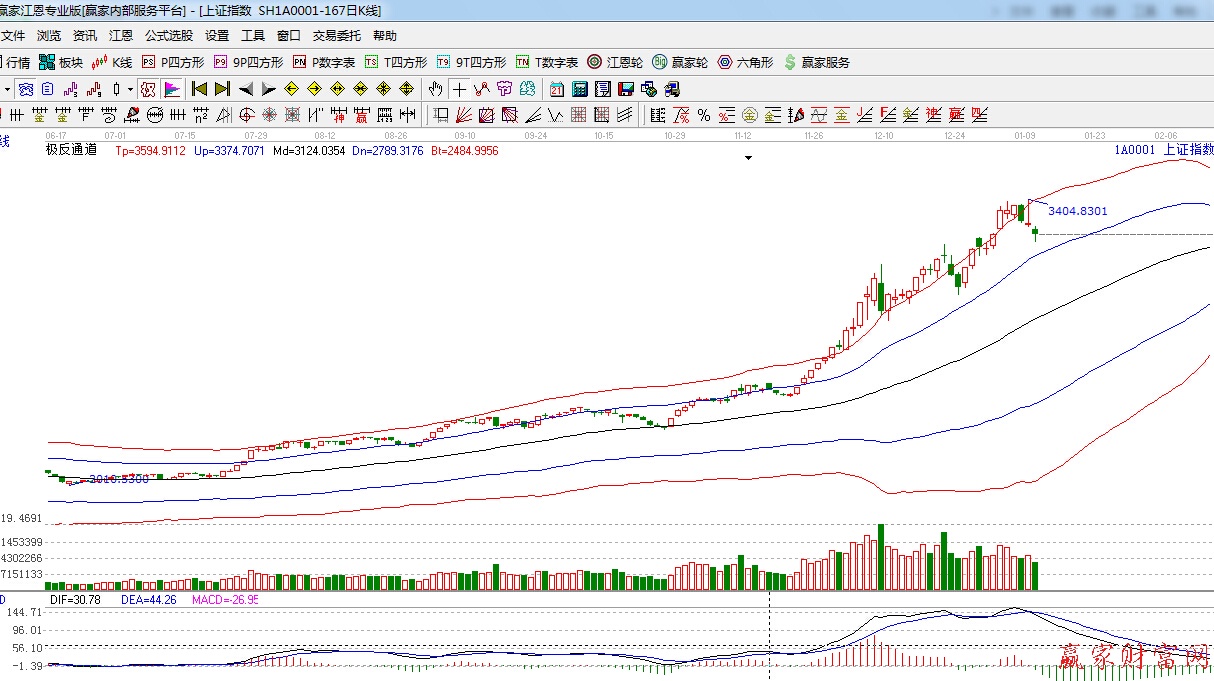Open the 交易委托 menu
Image resolution: width=1214 pixels, height=681 pixels.
click(x=336, y=36)
